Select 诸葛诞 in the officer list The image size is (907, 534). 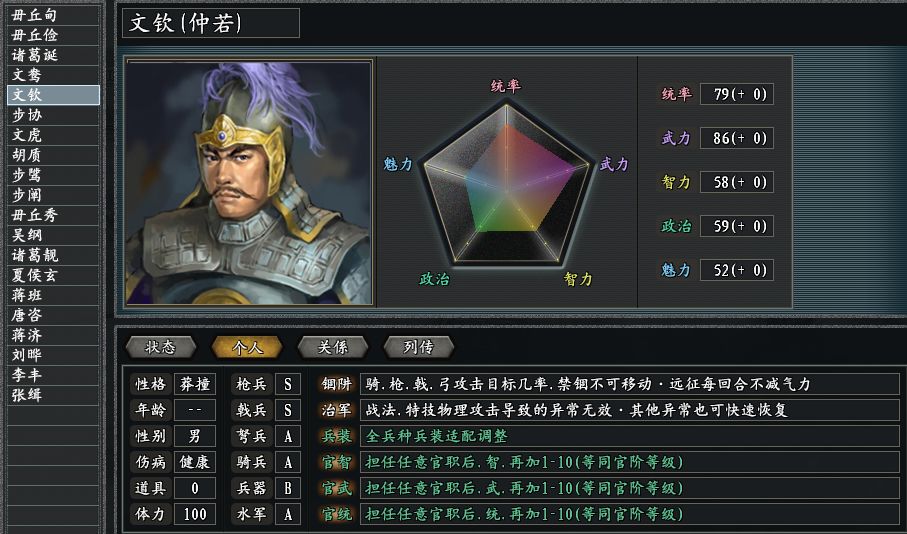pos(52,55)
